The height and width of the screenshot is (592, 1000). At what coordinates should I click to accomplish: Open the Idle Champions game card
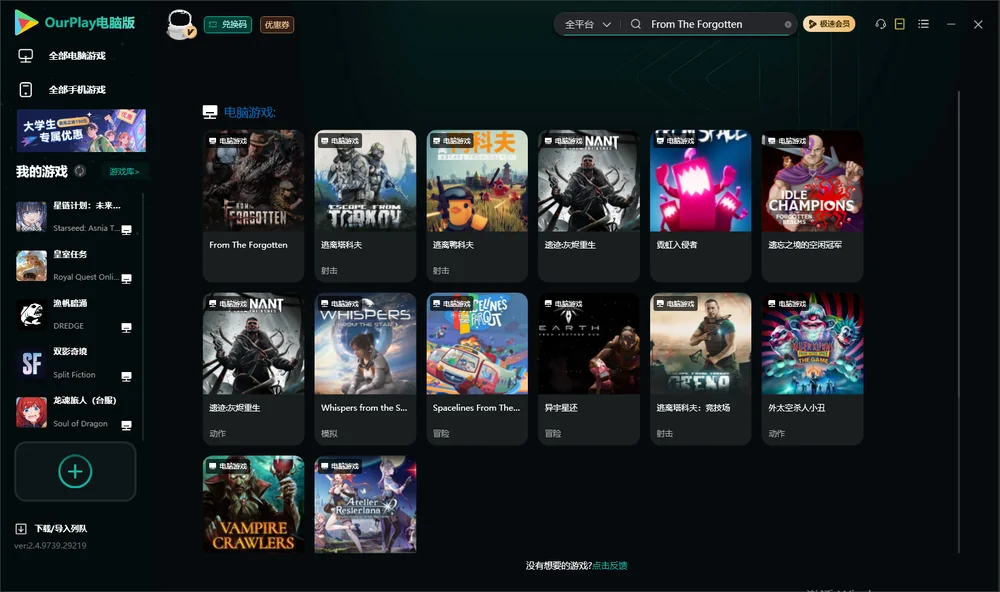(x=812, y=205)
